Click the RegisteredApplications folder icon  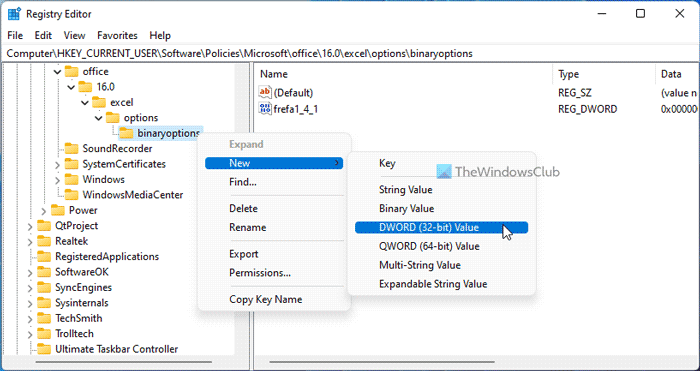44,256
